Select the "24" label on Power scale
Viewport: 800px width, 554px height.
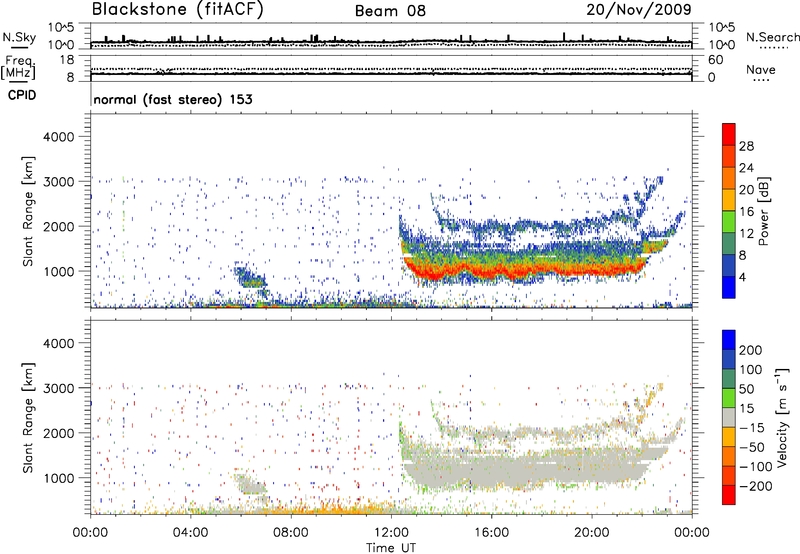[746, 168]
